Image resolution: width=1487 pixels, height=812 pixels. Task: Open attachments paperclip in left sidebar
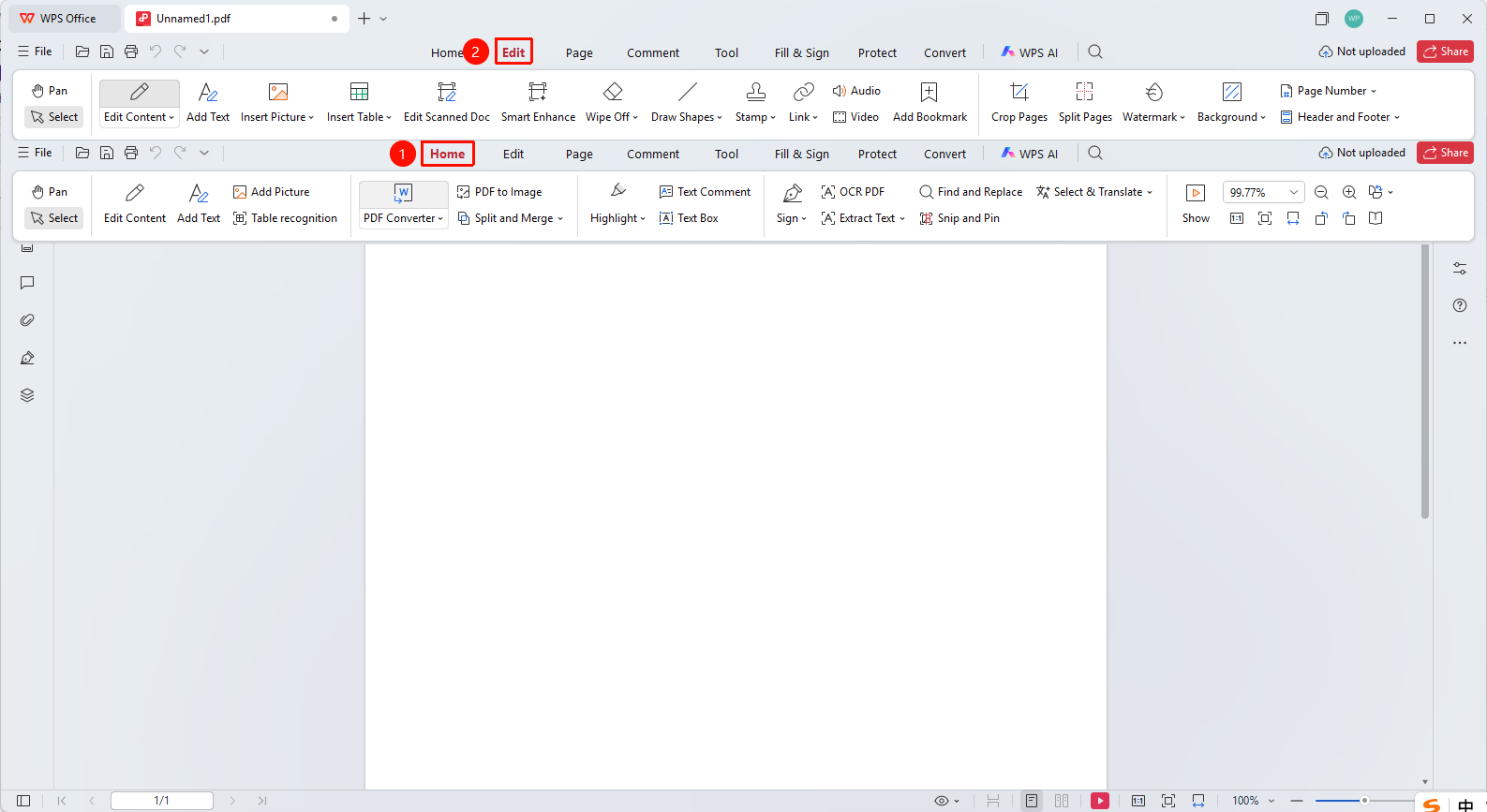[x=27, y=320]
